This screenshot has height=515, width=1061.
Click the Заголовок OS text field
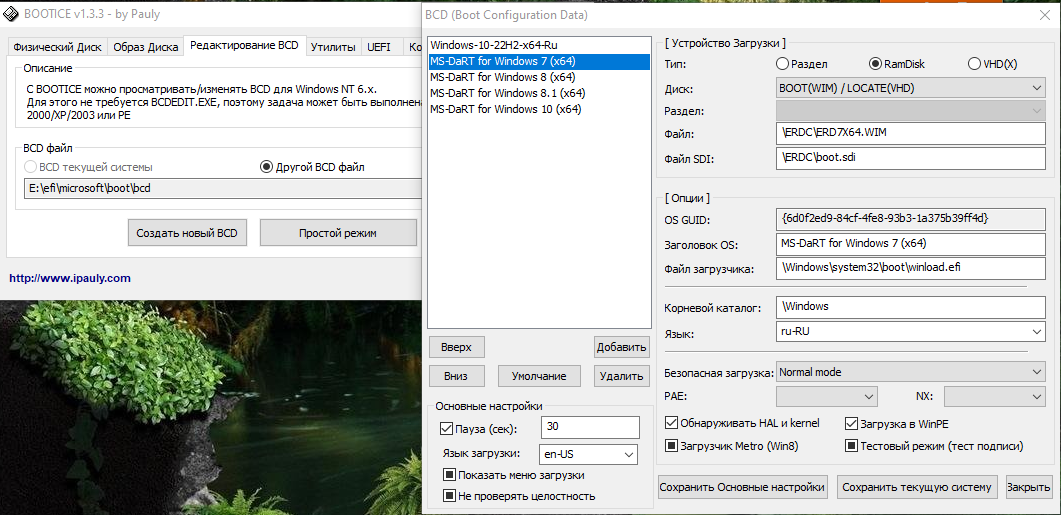(910, 243)
